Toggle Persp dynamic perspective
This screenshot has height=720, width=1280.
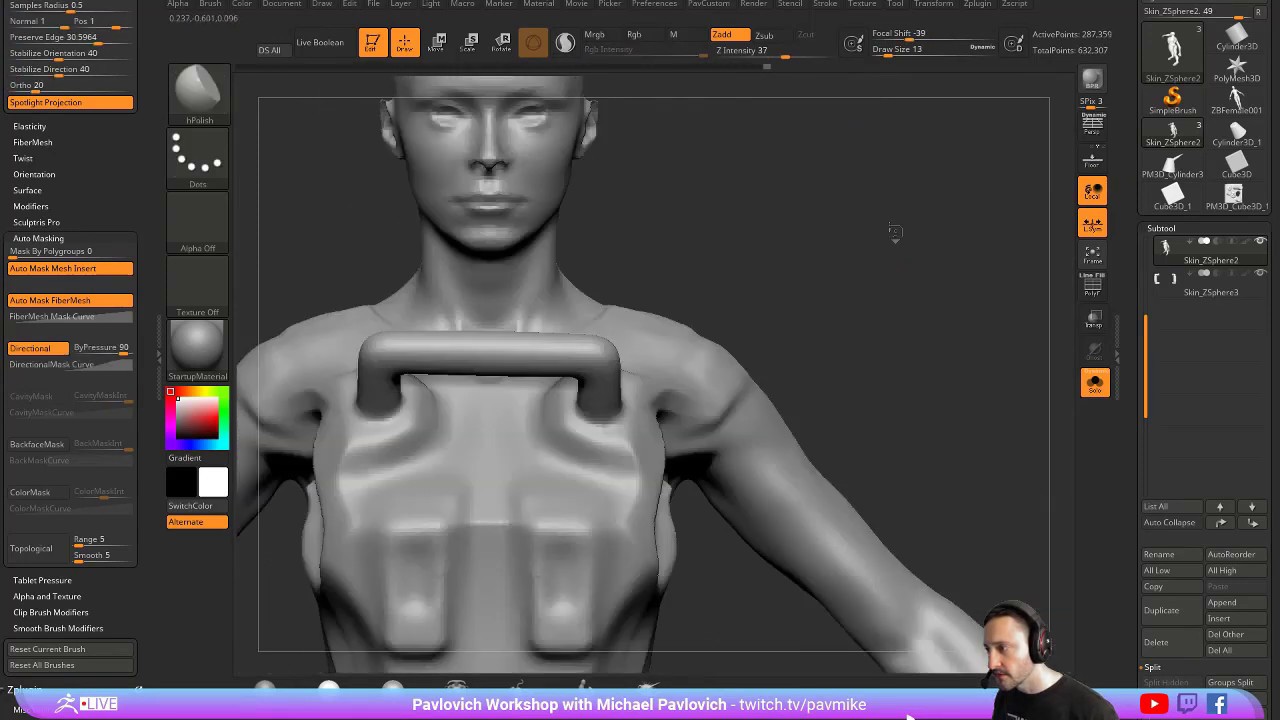(1093, 125)
